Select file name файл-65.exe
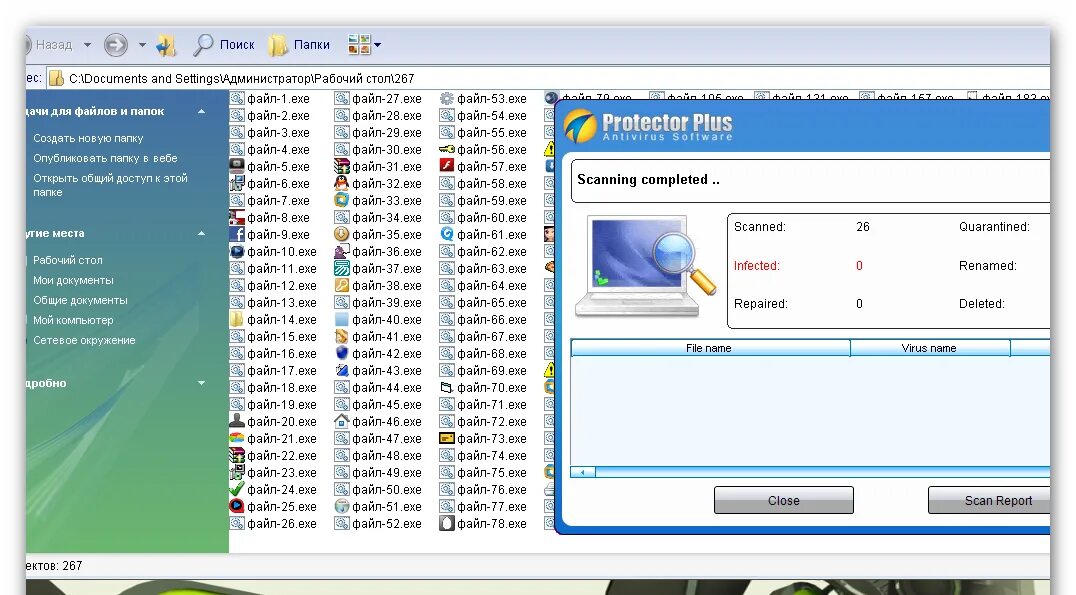This screenshot has width=1076, height=595. point(492,303)
